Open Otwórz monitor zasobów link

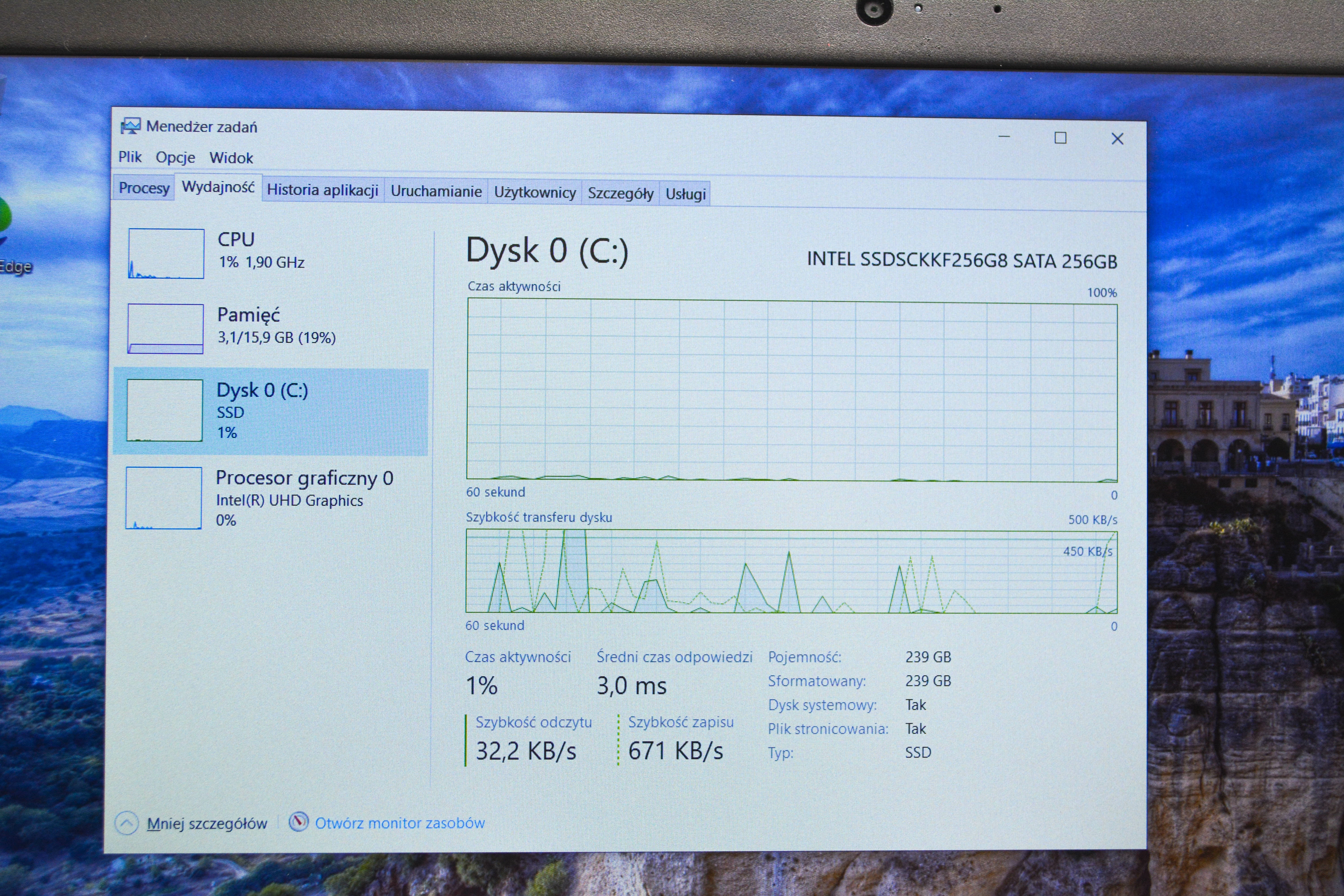[x=400, y=823]
